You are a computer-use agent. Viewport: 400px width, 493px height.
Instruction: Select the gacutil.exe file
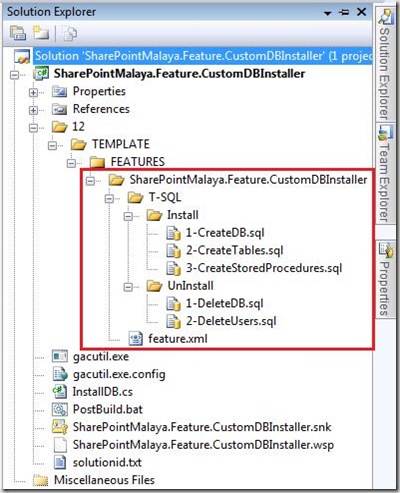[x=101, y=357]
